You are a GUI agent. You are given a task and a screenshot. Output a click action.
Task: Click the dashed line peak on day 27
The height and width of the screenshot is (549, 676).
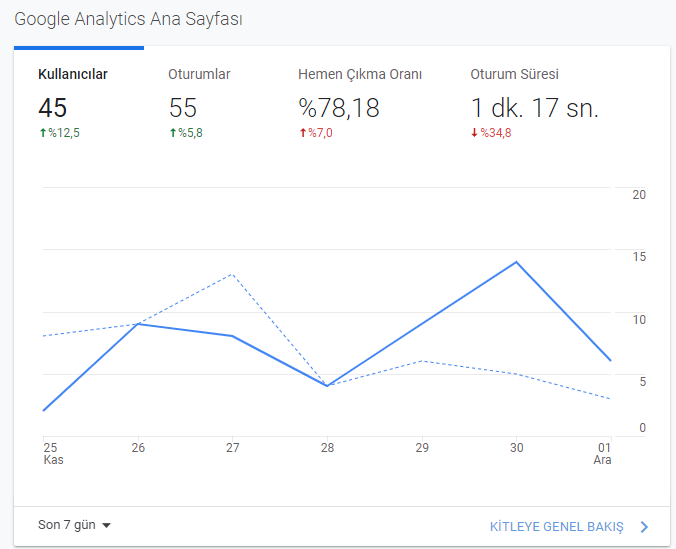232,274
